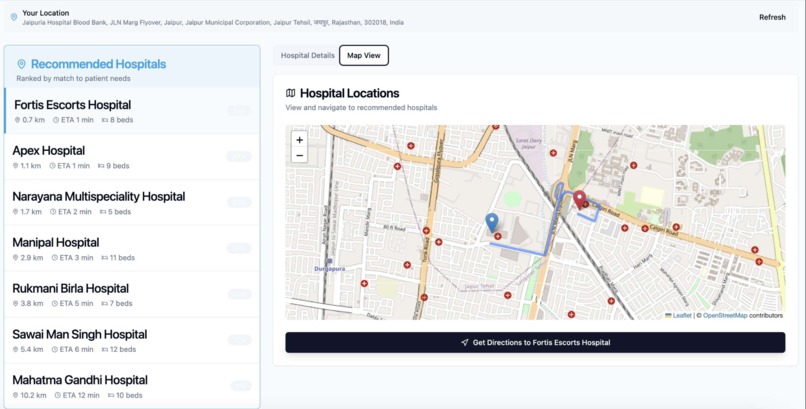
Task: Click the Jaipuria Hospital Blood Bank address text
Action: pyautogui.click(x=213, y=23)
